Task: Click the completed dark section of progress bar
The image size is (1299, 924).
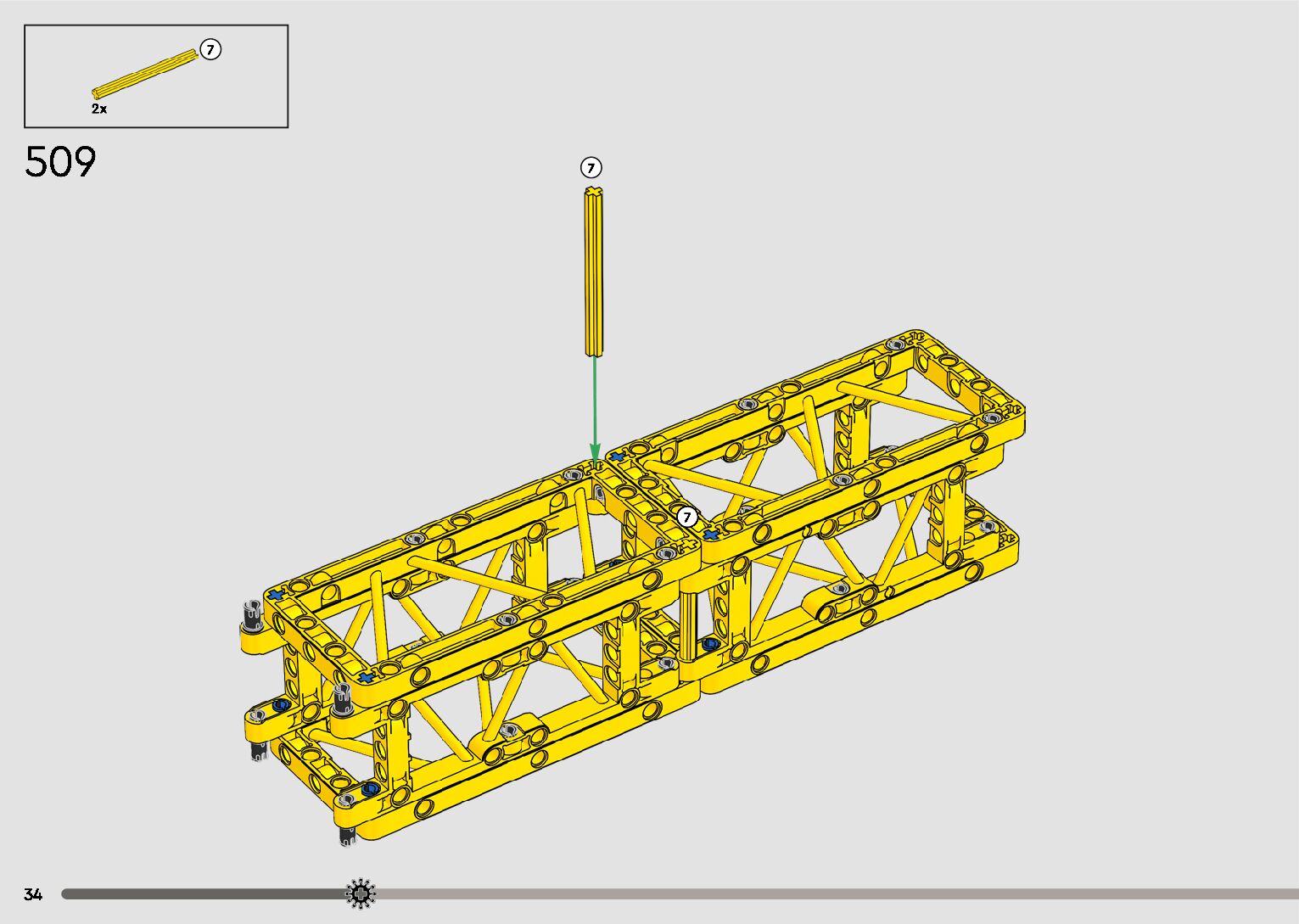Action: click(x=204, y=893)
